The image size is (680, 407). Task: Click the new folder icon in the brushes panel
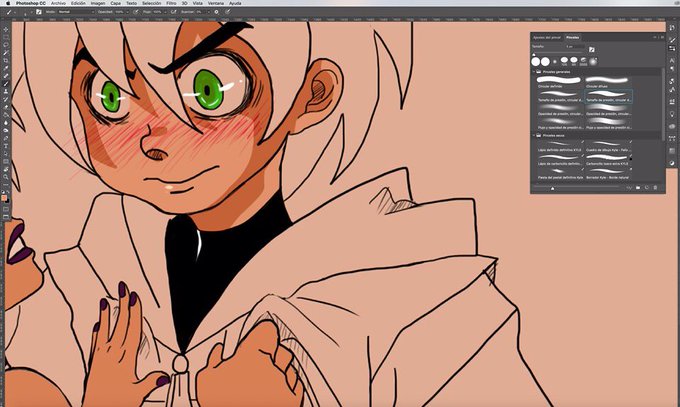(638, 188)
